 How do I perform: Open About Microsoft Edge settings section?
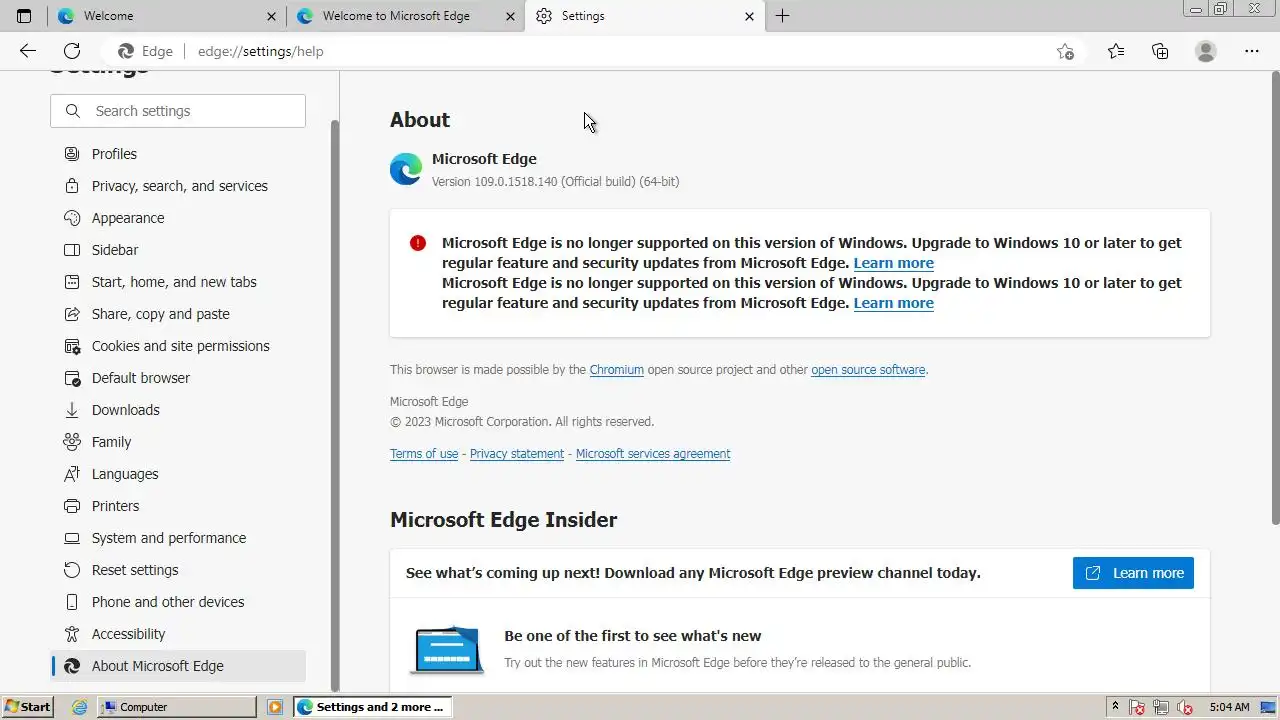click(178, 666)
